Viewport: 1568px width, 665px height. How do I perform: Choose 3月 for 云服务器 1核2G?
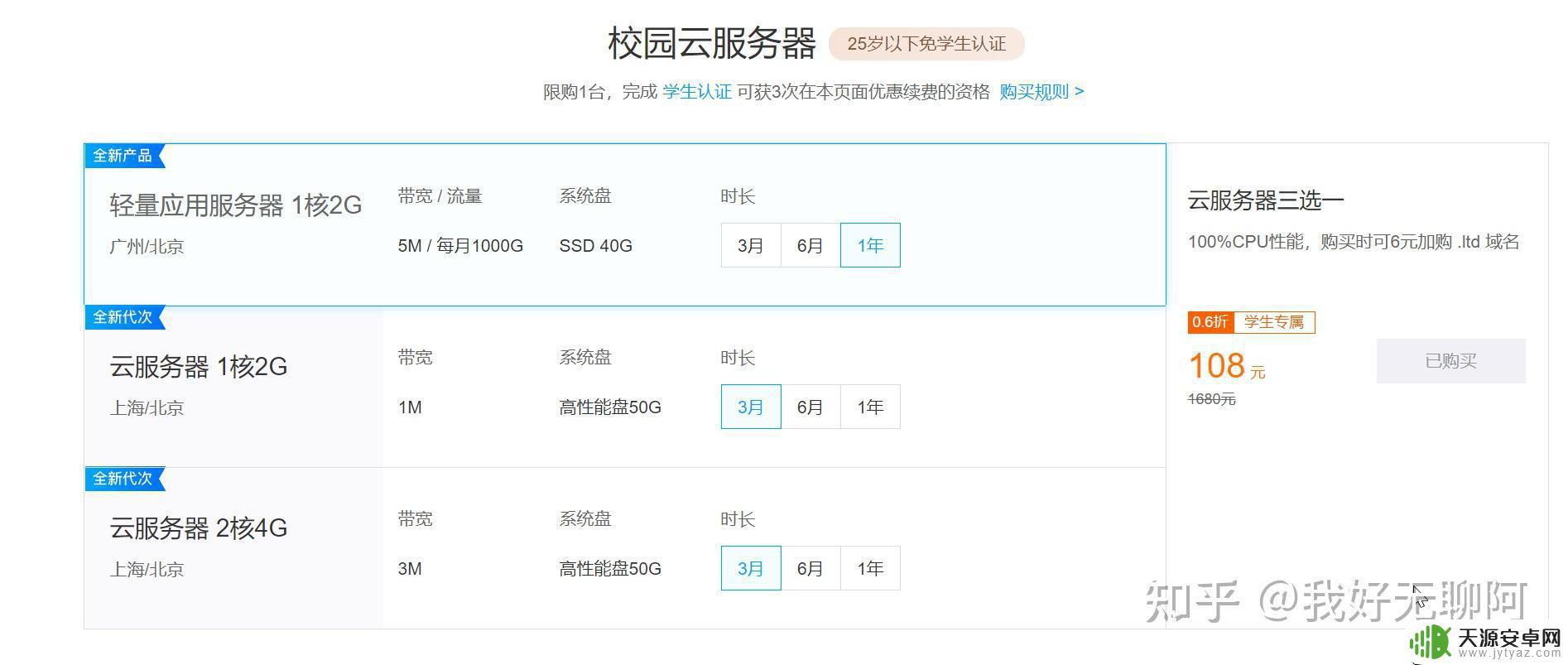(751, 407)
